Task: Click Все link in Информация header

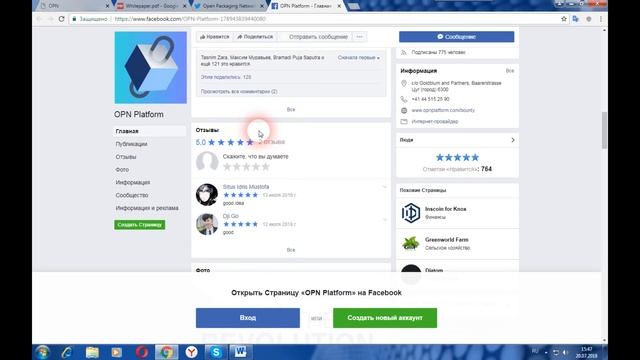Action: click(510, 71)
